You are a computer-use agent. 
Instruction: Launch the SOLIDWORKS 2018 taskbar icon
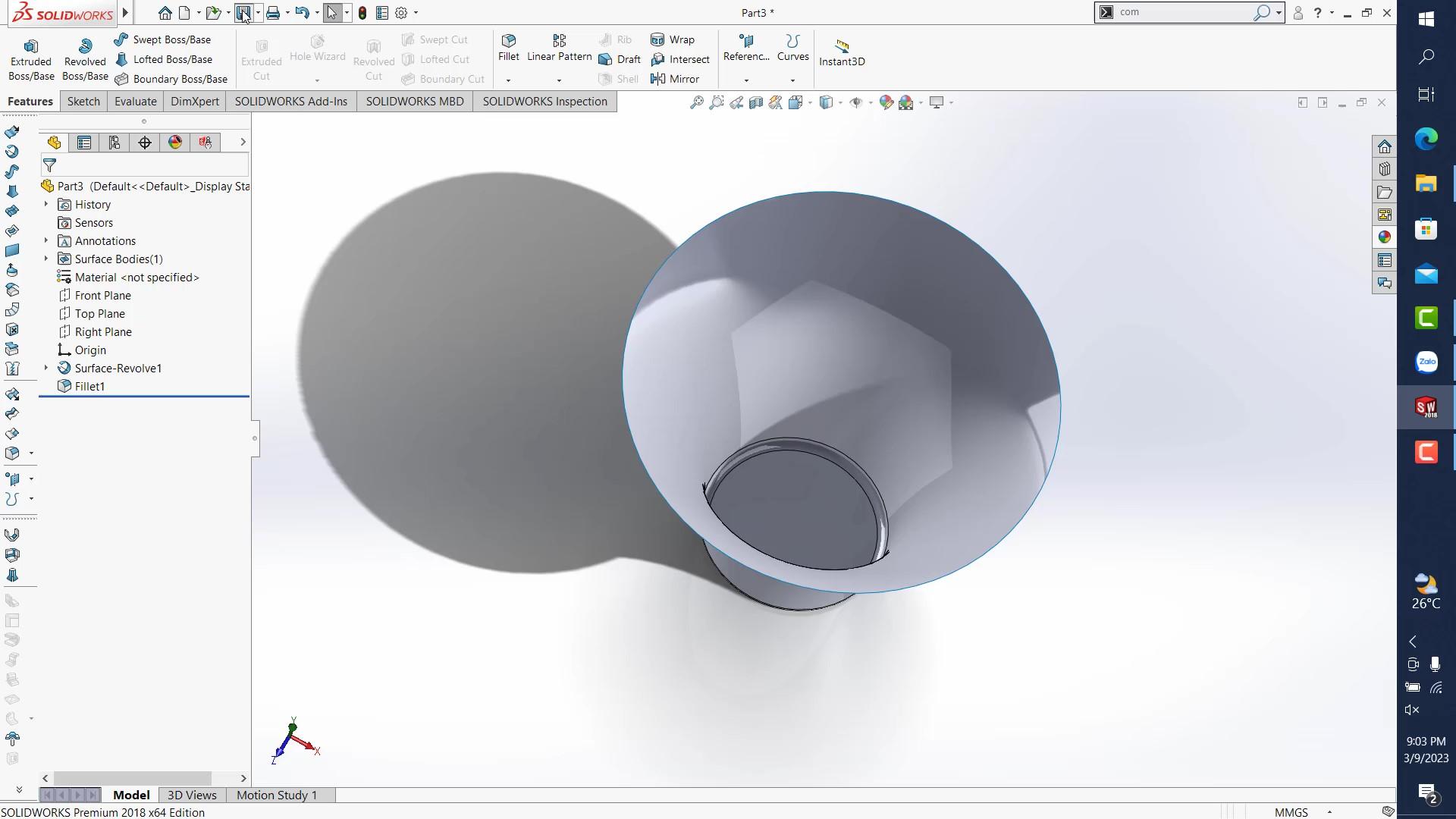point(1426,407)
